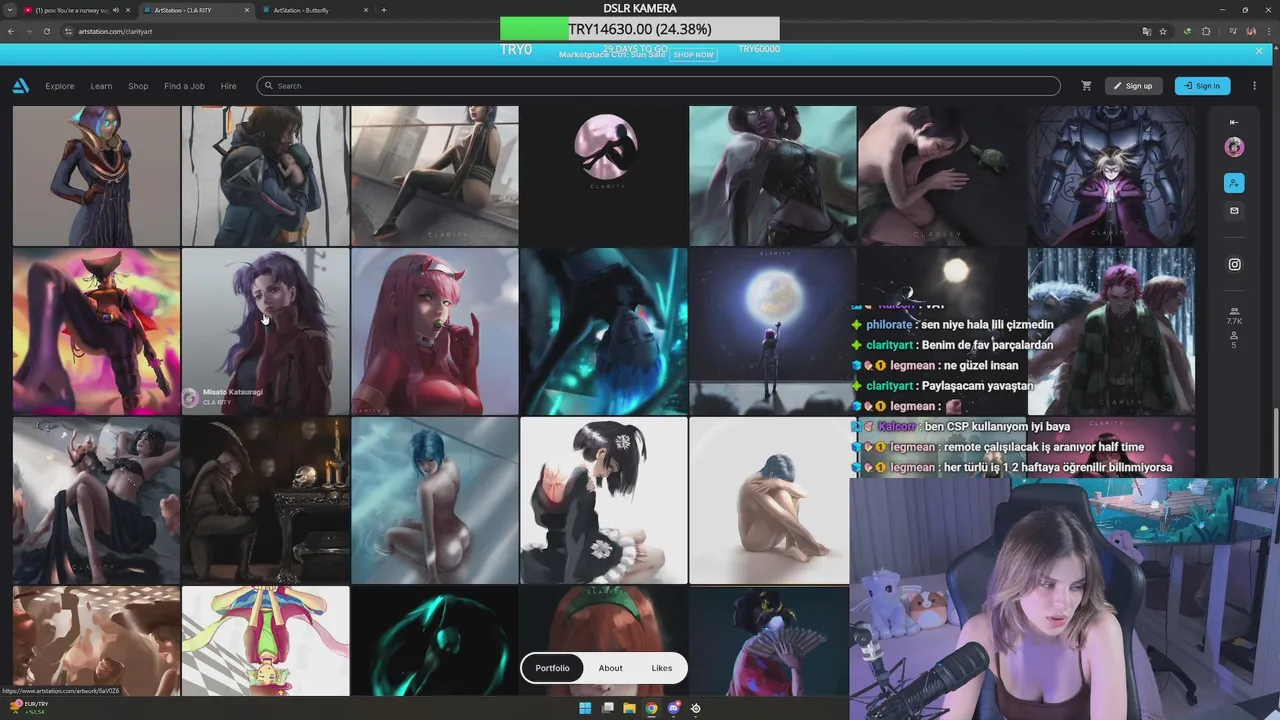
Task: Open the translate page icon
Action: pos(1146,31)
